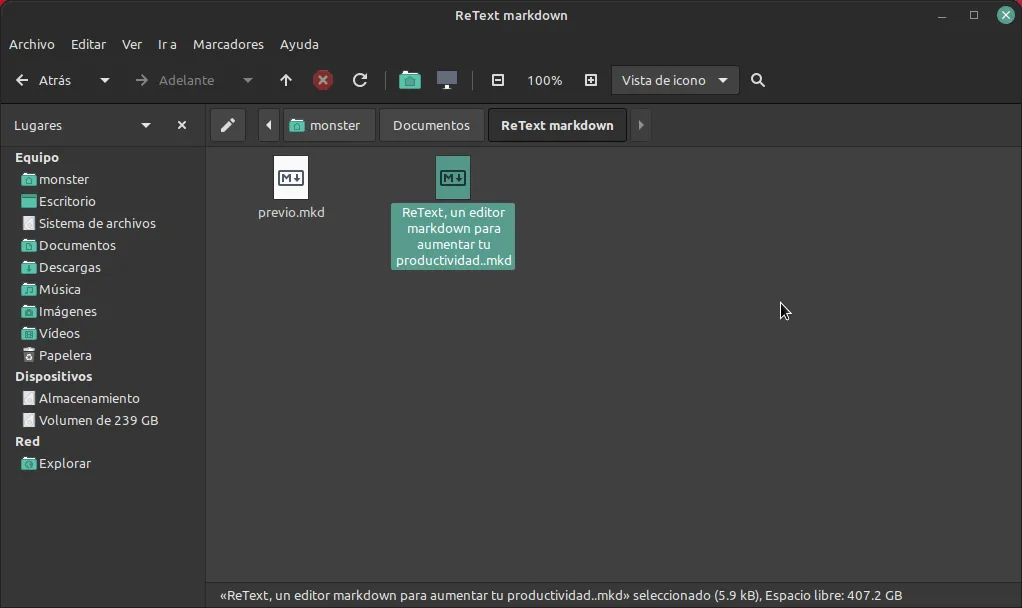
Task: Select the ReText productividad..mkd file icon
Action: click(x=453, y=177)
